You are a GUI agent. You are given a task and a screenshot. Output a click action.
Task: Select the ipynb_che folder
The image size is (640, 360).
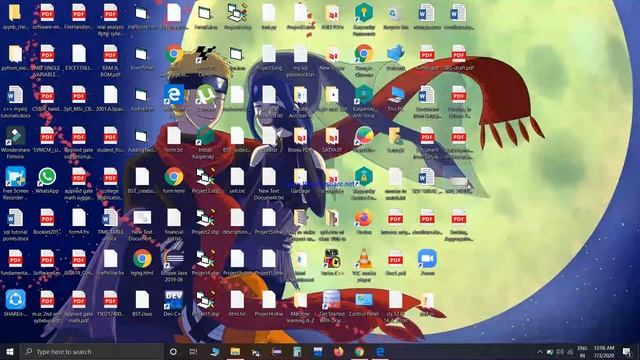pos(16,16)
